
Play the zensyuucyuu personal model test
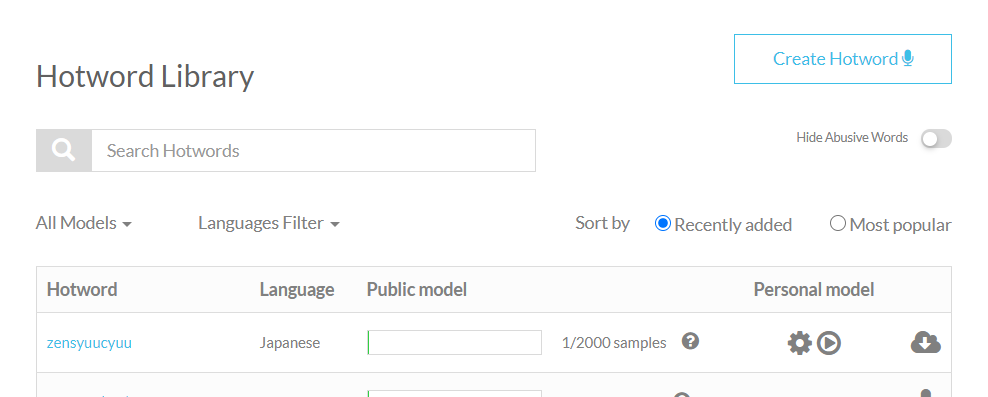pos(829,343)
